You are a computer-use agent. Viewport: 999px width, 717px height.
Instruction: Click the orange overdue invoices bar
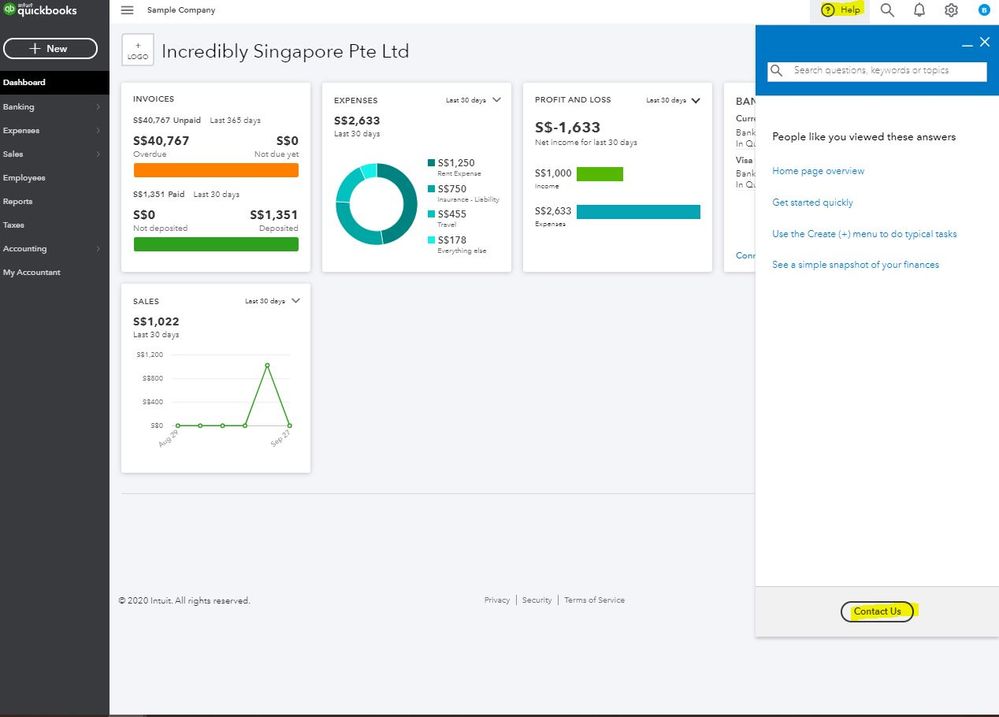[216, 170]
